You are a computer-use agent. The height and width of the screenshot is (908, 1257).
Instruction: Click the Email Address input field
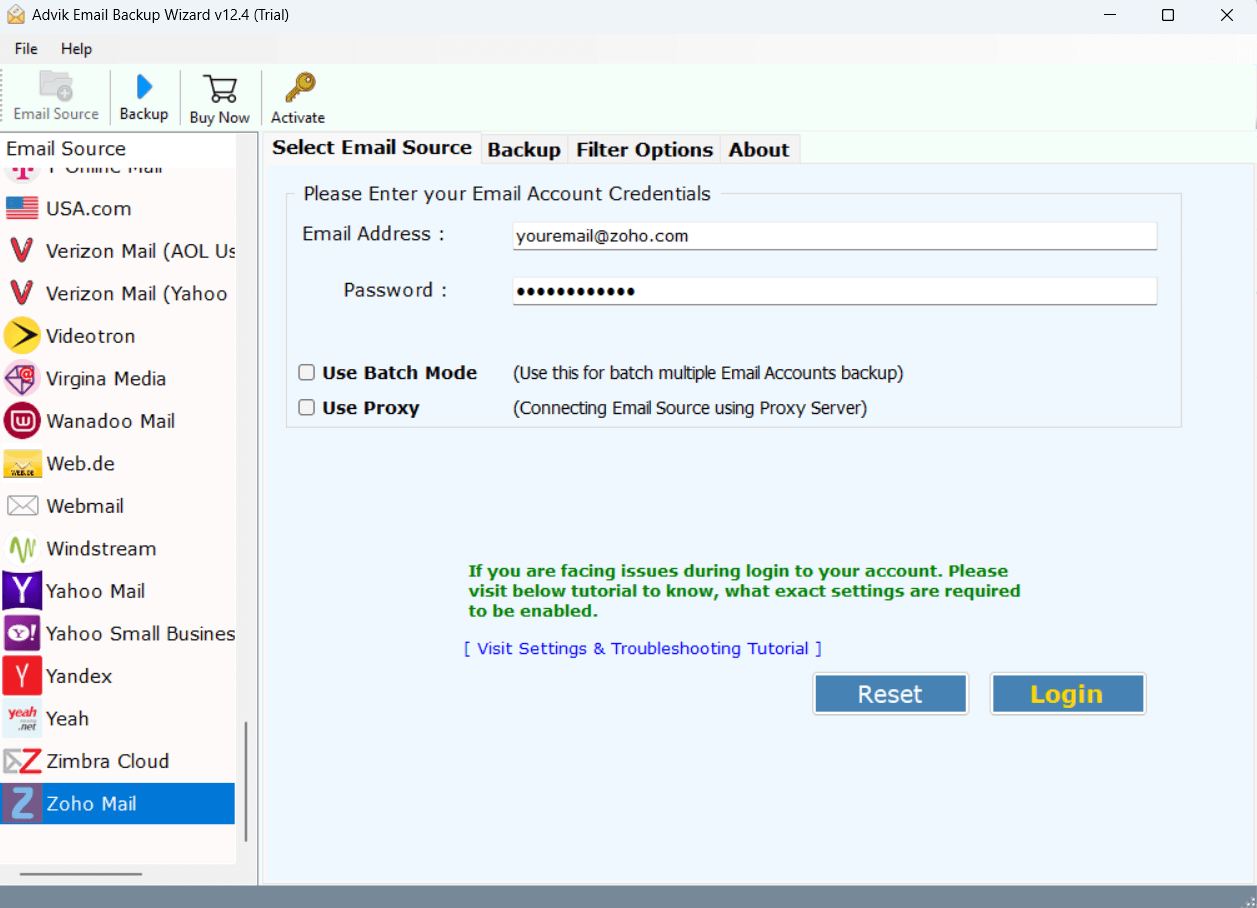pyautogui.click(x=835, y=236)
